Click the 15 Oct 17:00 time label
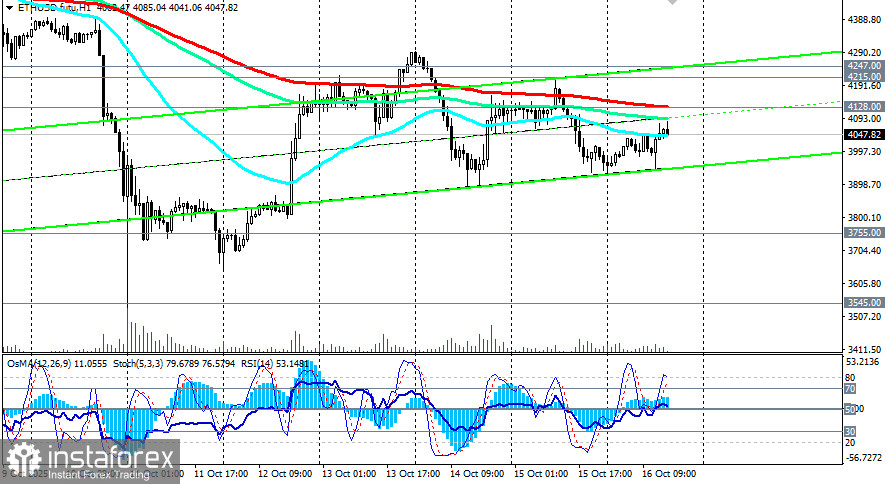Viewport: 886px width, 484px height. (x=605, y=474)
